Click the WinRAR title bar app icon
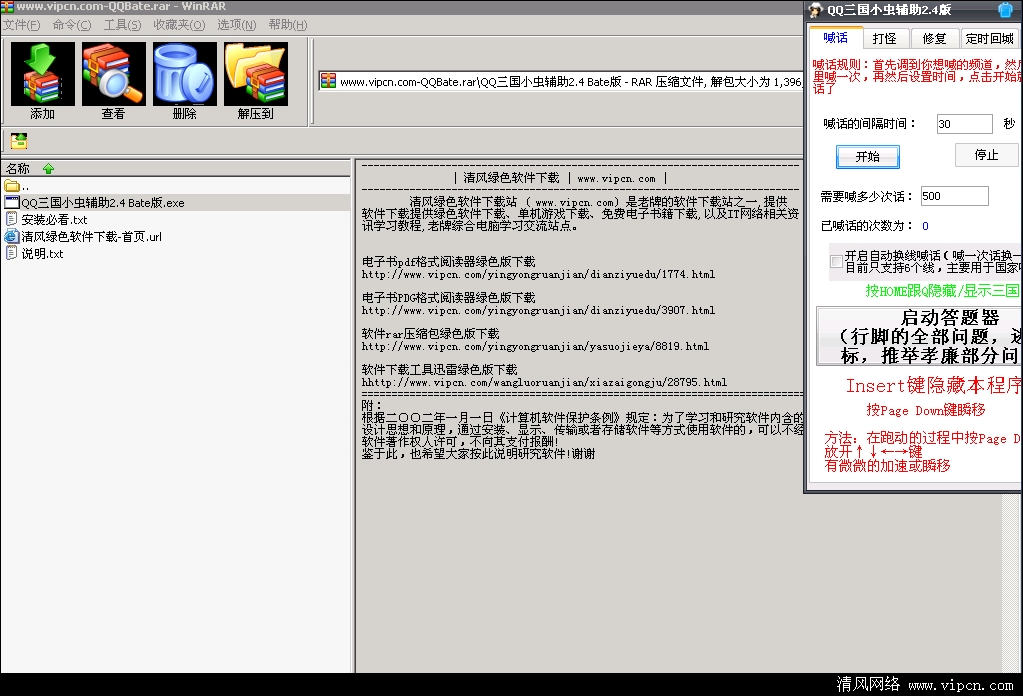 pos(7,7)
